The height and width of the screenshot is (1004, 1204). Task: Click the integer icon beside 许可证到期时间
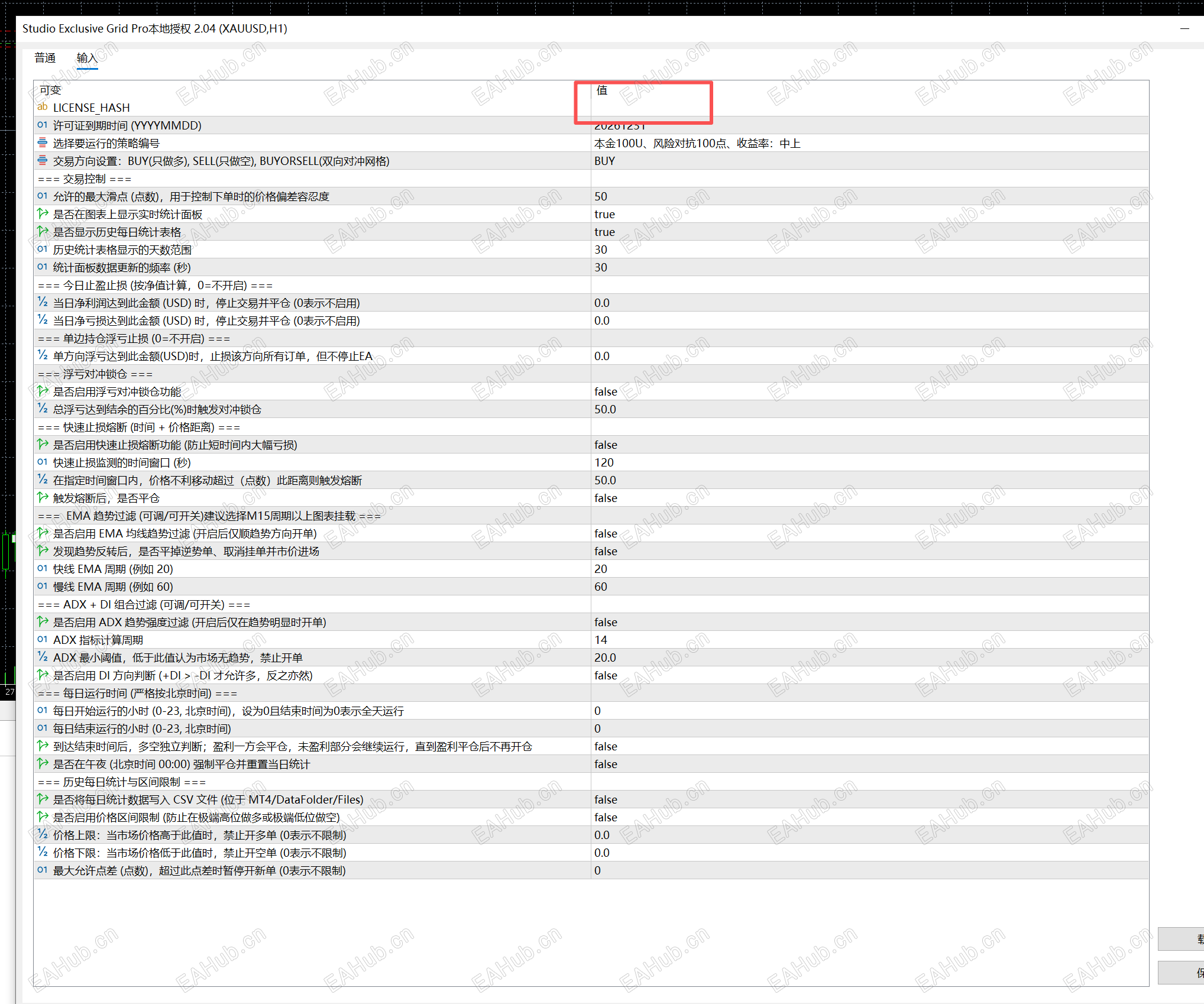point(42,125)
